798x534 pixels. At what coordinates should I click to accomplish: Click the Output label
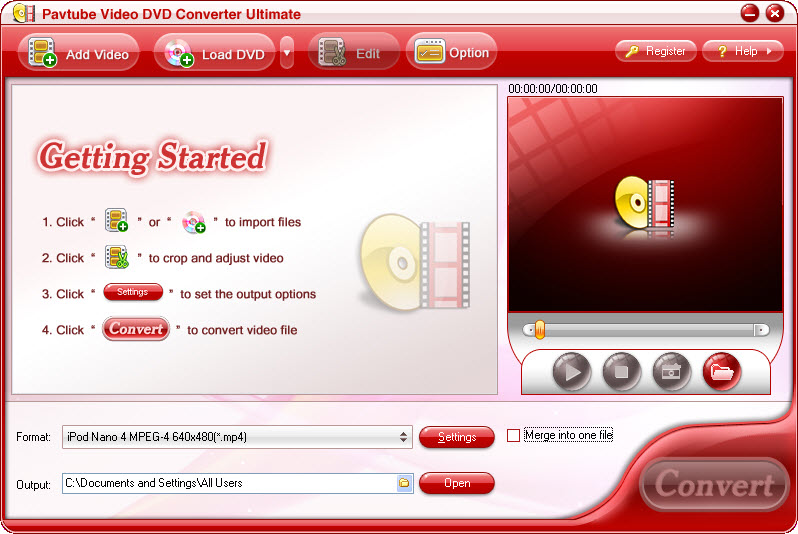coord(33,485)
